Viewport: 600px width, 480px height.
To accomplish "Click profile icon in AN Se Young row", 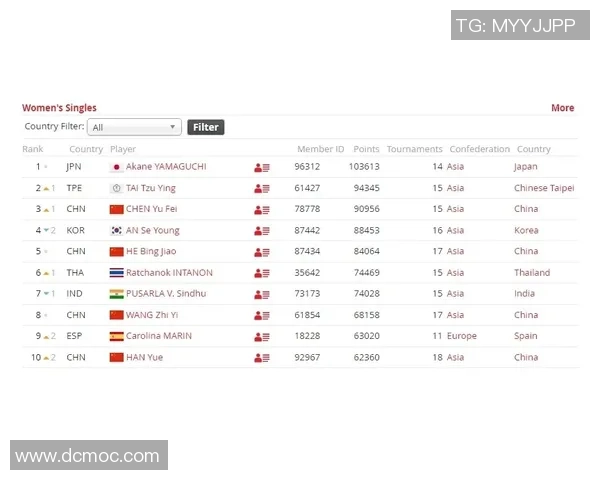I will pos(262,230).
